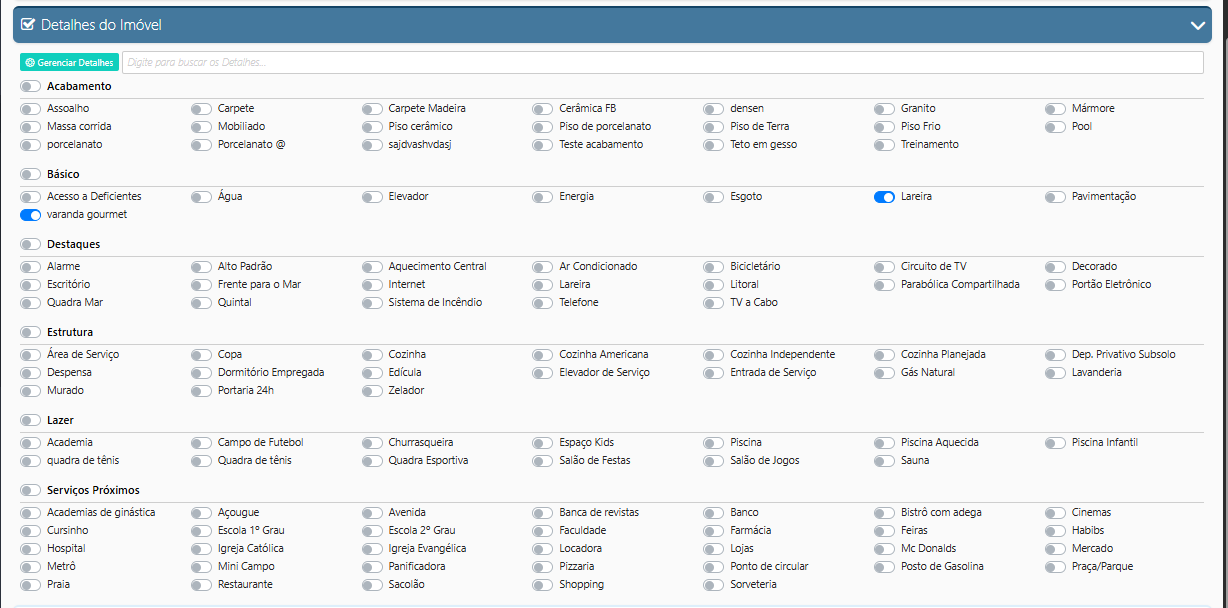1228x608 pixels.
Task: Toggle the Acabamento group switch
Action: 30,87
